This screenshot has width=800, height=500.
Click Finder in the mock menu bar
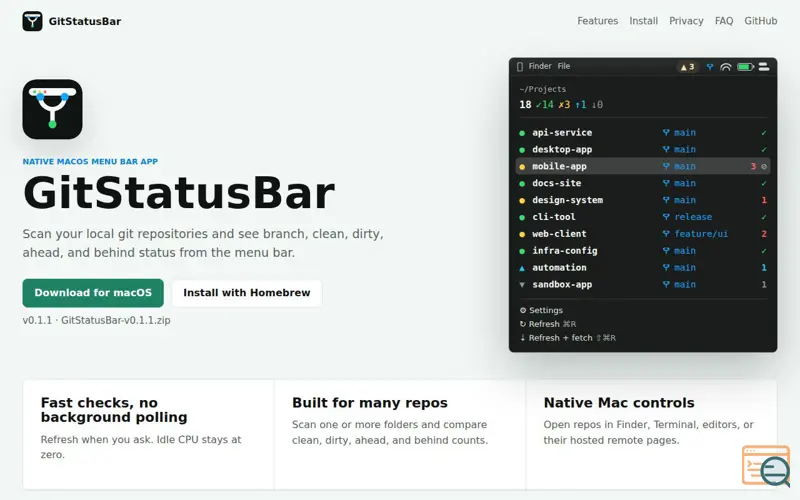540,66
